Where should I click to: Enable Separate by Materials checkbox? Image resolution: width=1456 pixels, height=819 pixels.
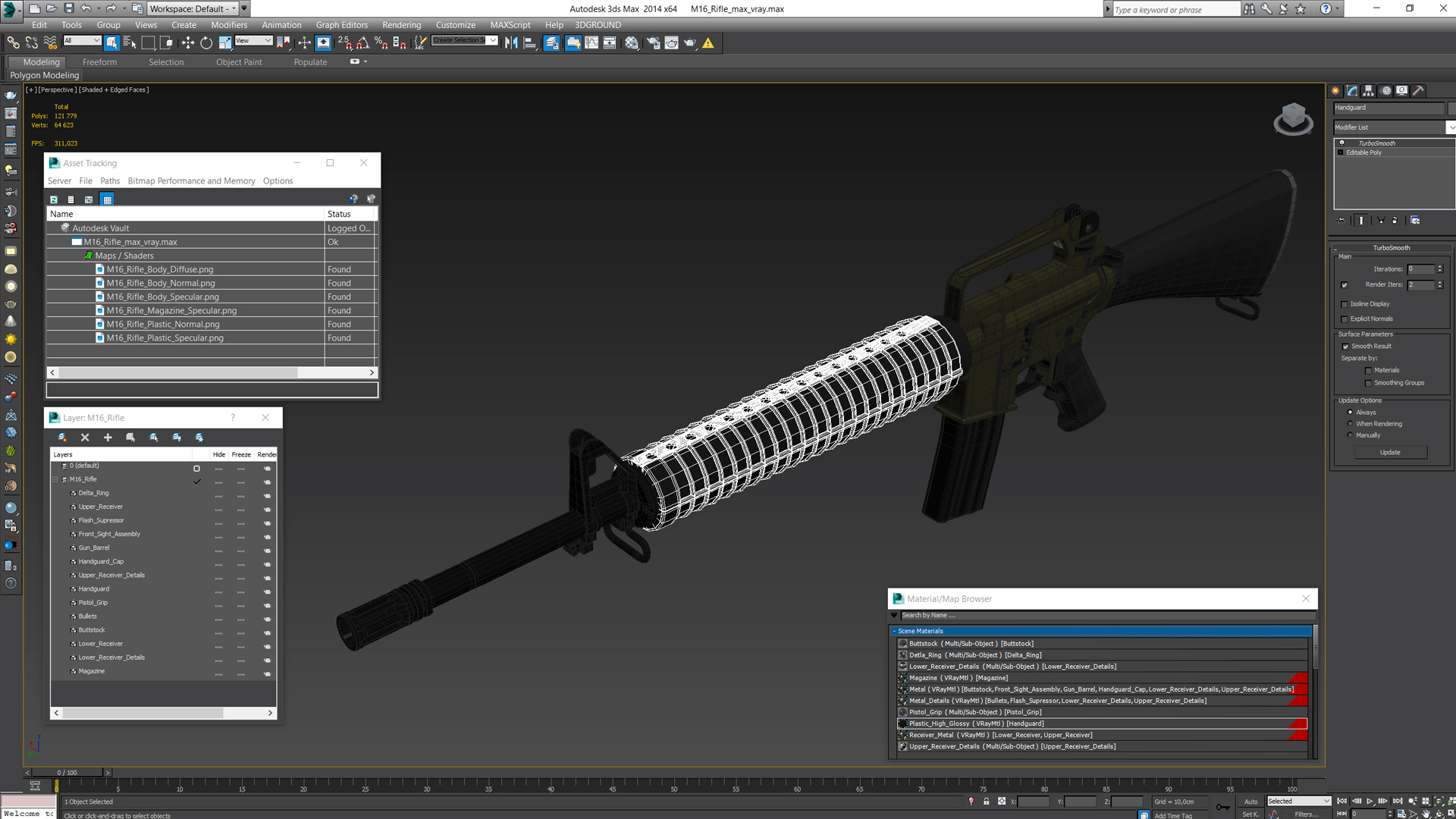[1368, 371]
